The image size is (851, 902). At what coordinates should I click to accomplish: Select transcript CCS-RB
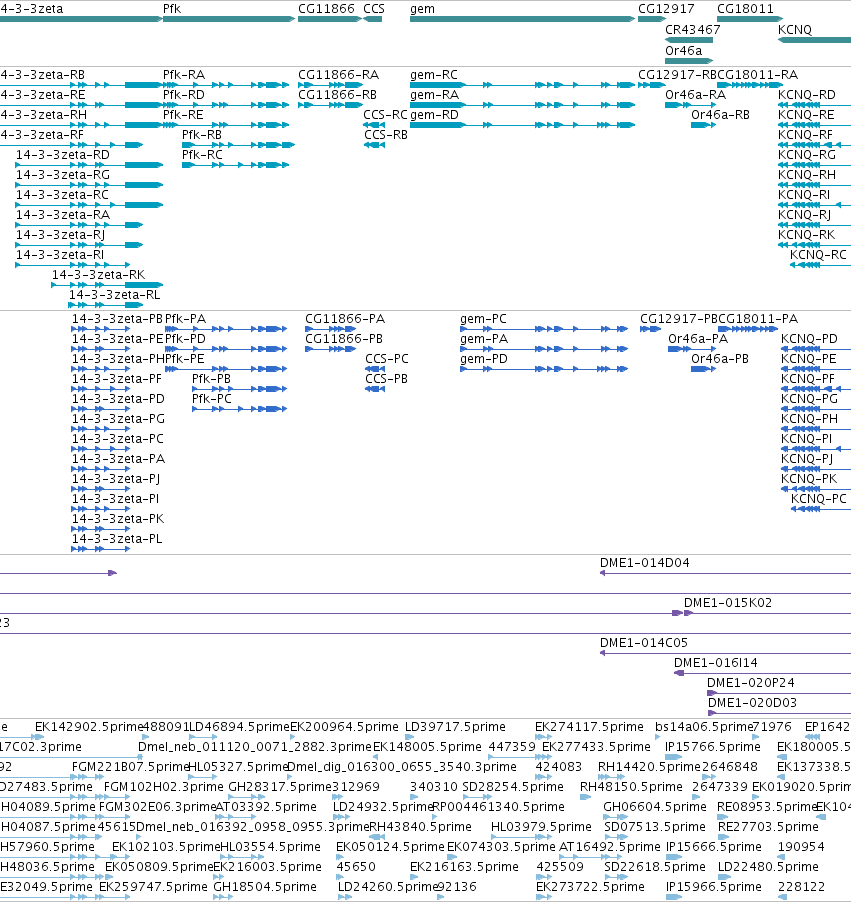click(x=386, y=135)
